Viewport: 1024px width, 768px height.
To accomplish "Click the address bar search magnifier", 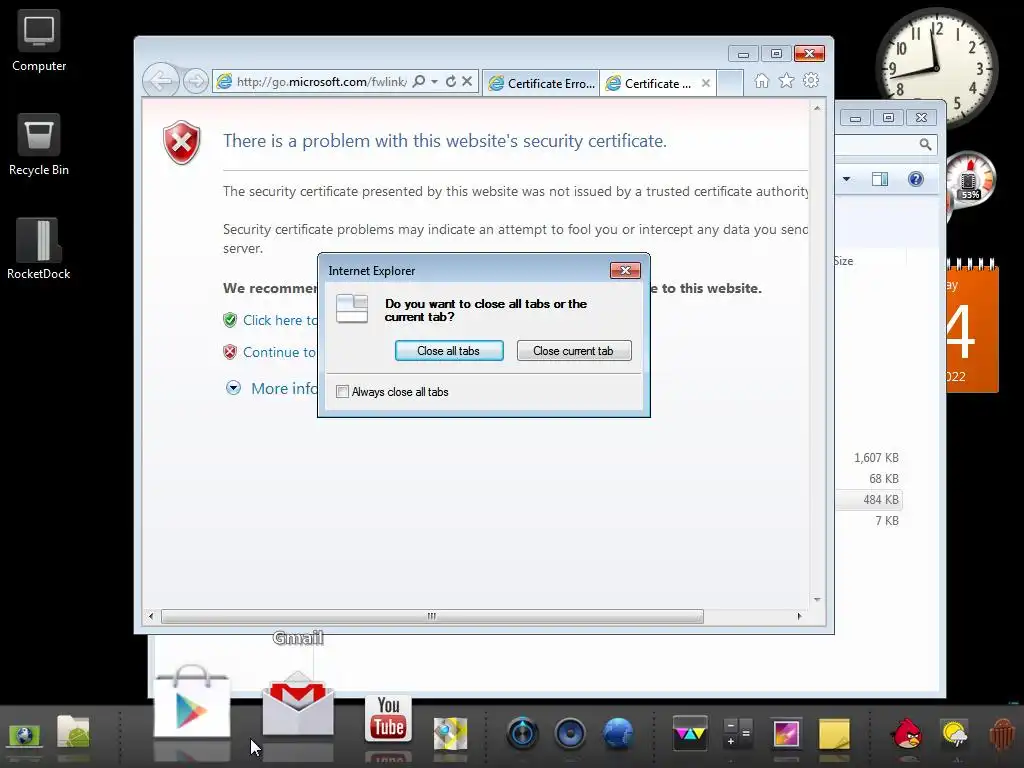I will pos(419,81).
